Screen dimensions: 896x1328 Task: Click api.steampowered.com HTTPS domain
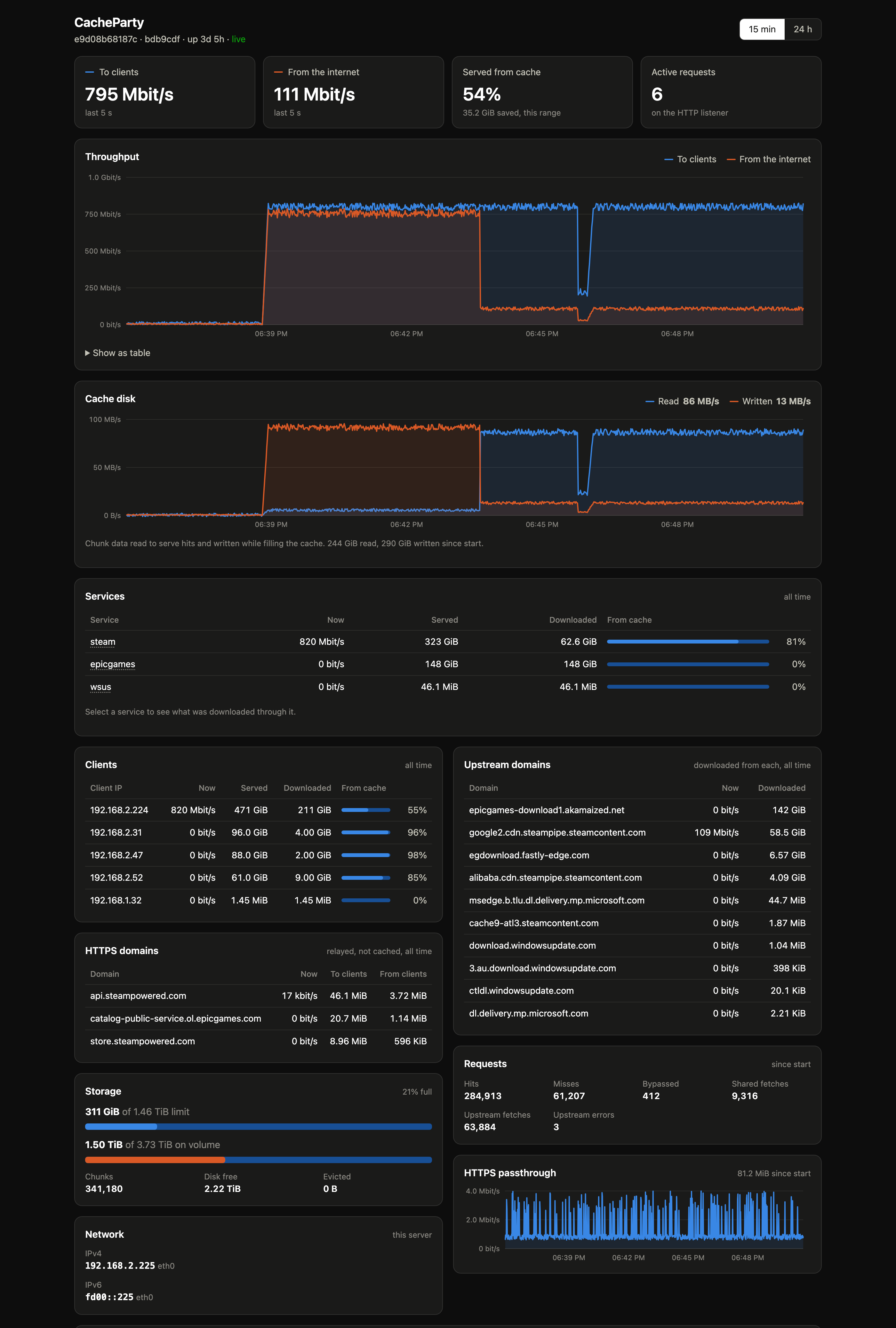138,996
